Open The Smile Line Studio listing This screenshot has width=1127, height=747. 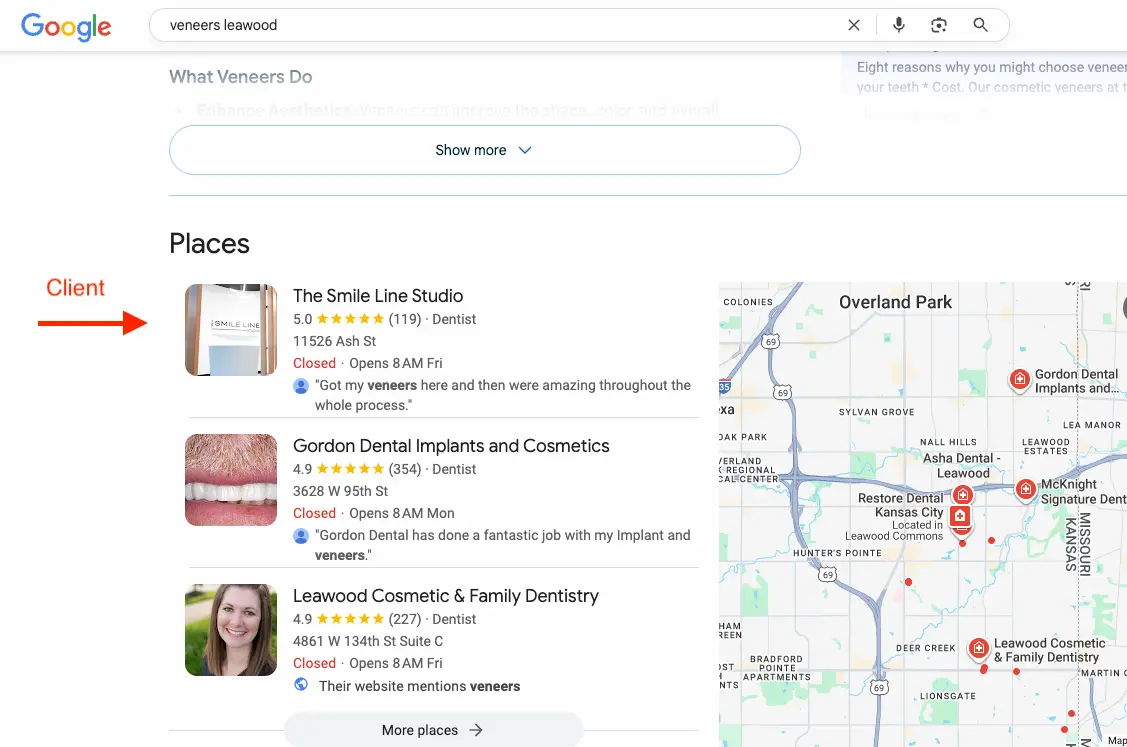click(378, 296)
